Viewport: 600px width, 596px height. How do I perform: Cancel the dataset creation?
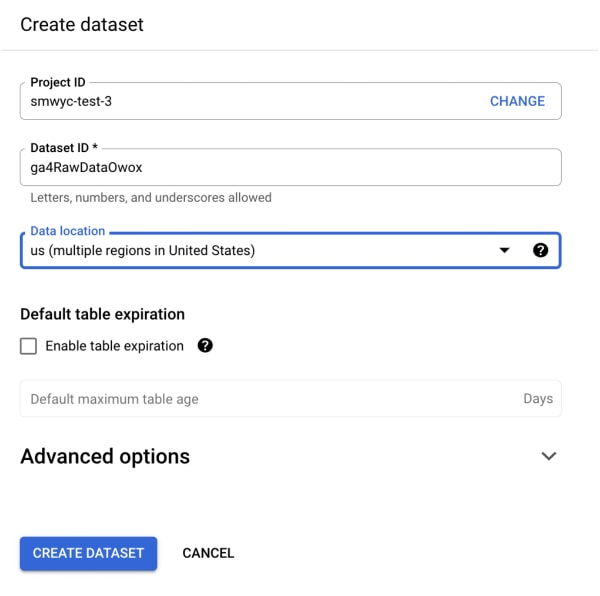tap(208, 553)
